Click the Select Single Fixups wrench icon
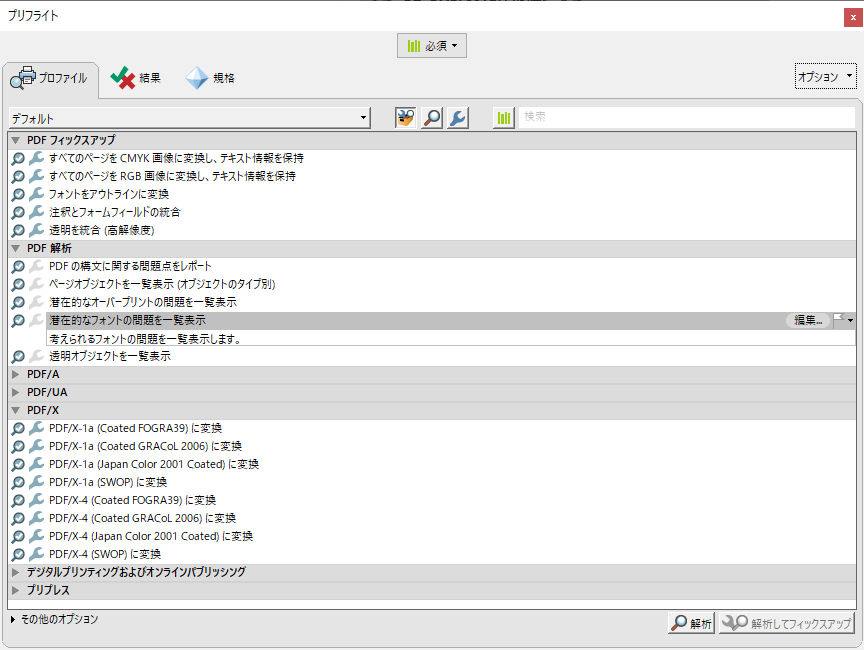 click(x=457, y=118)
